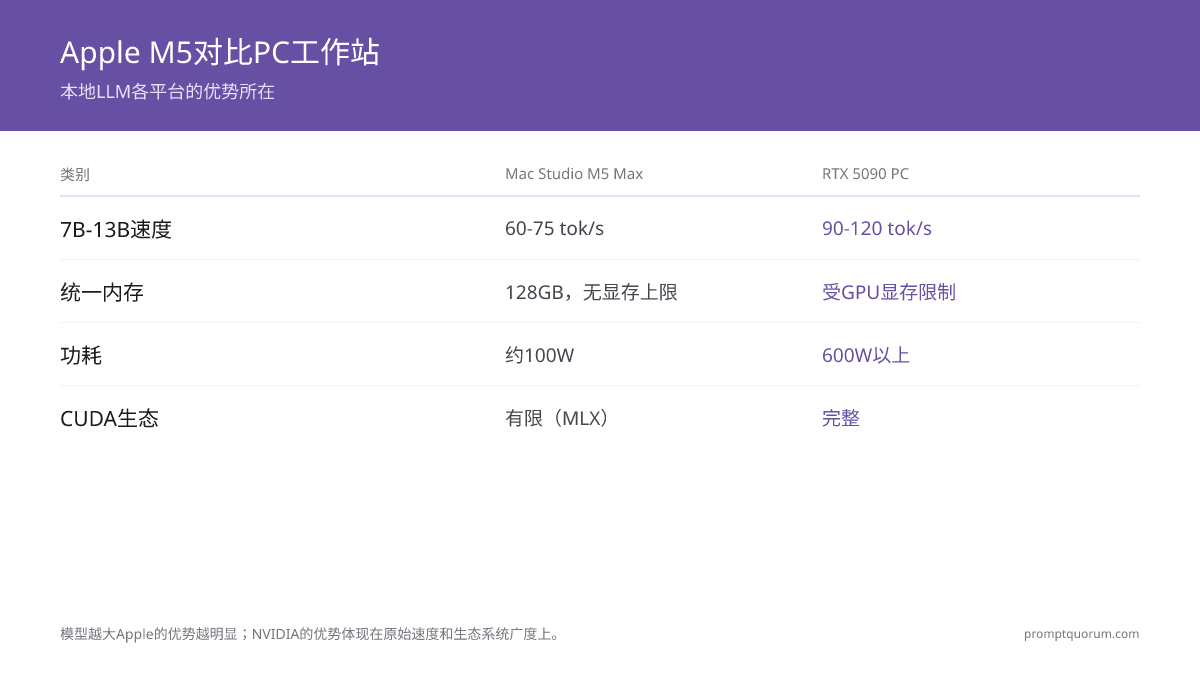
Task: Click the cell '600W以上'
Action: point(866,355)
